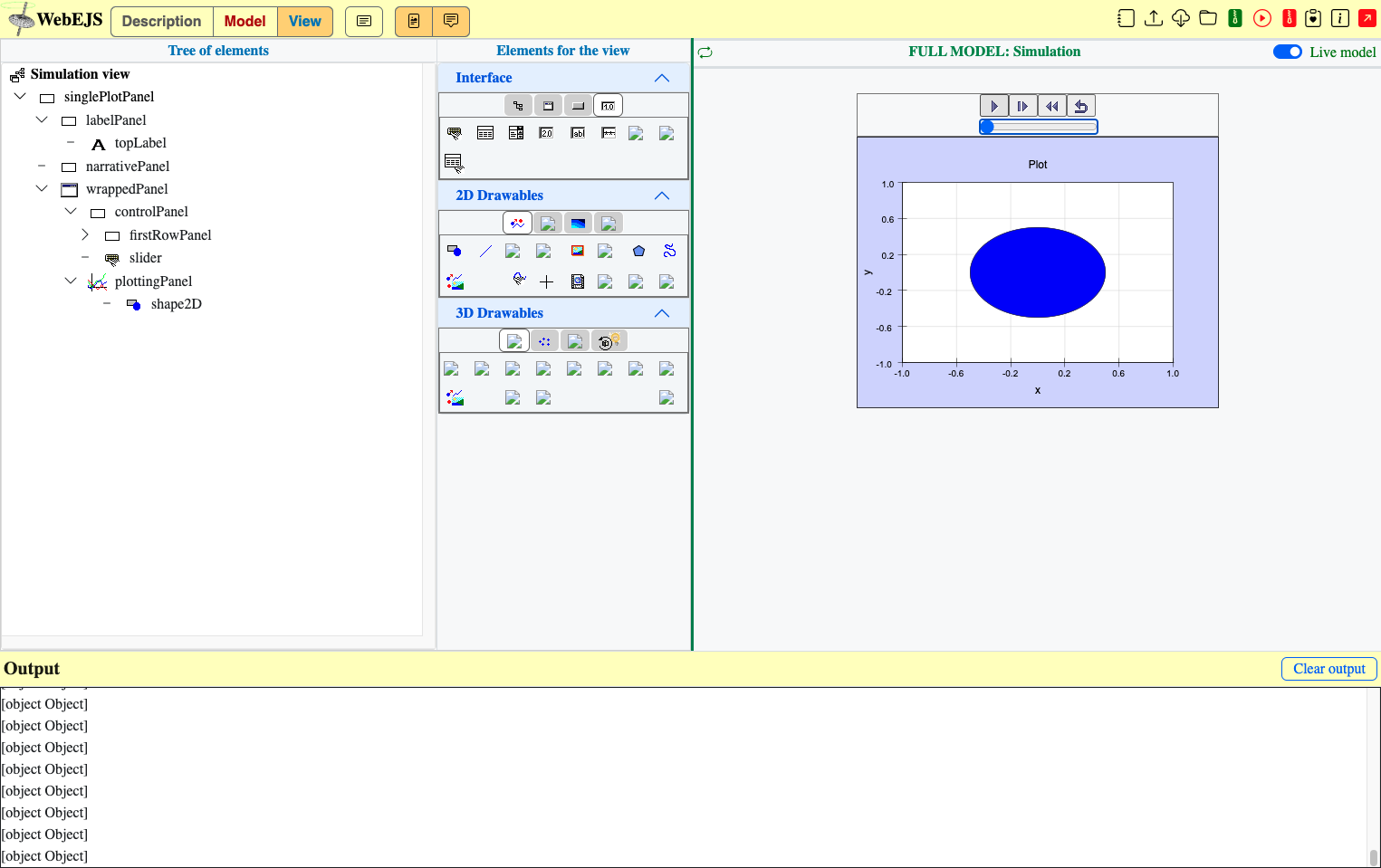The width and height of the screenshot is (1381, 868).
Task: Choose the table grid icon in Interface palette
Action: 485,133
